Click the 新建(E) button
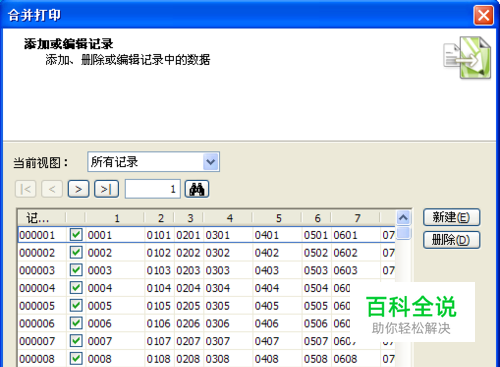Viewport: 500px width, 367px height. tap(451, 217)
